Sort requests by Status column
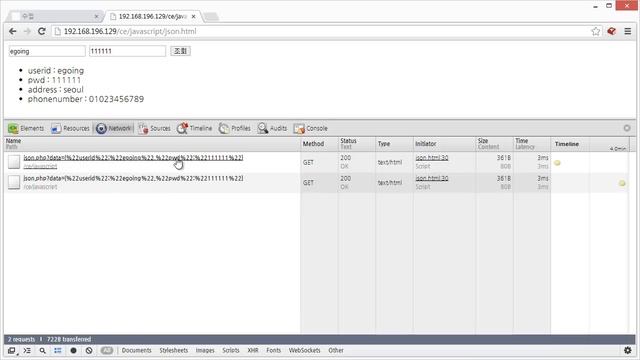Screen dimensions: 640x360 (356, 144)
